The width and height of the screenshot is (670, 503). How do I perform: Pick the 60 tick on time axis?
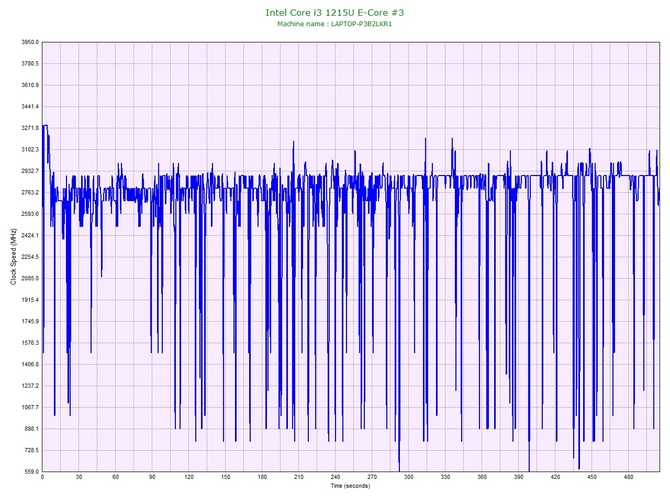coord(115,477)
